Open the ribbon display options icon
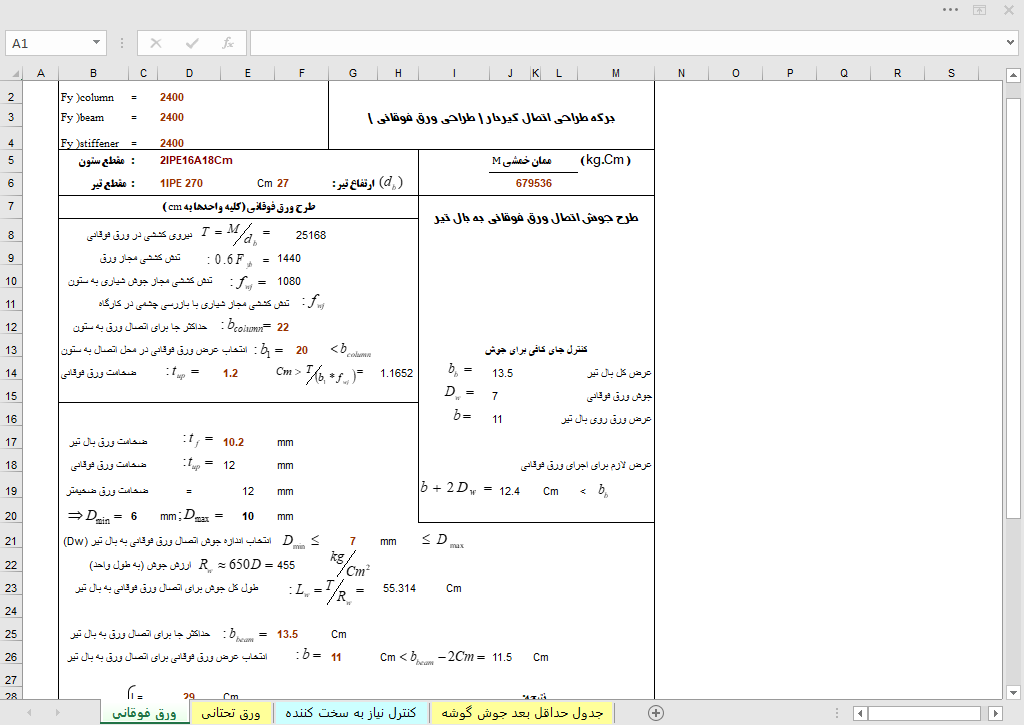Screen dimensions: 1024x725 coord(980,10)
